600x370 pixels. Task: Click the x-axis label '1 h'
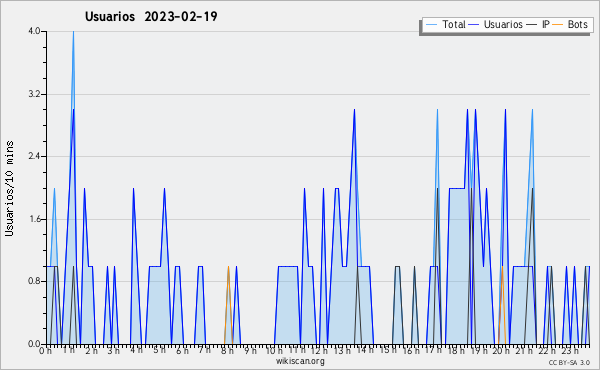[x=68, y=350]
